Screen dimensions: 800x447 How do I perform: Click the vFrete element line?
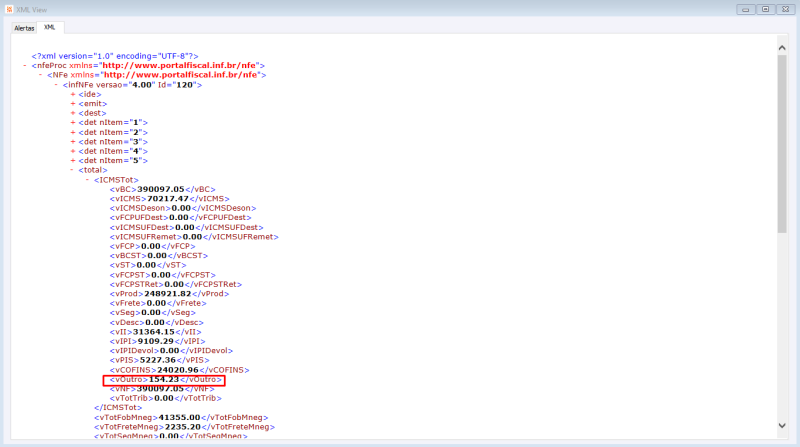[x=158, y=303]
